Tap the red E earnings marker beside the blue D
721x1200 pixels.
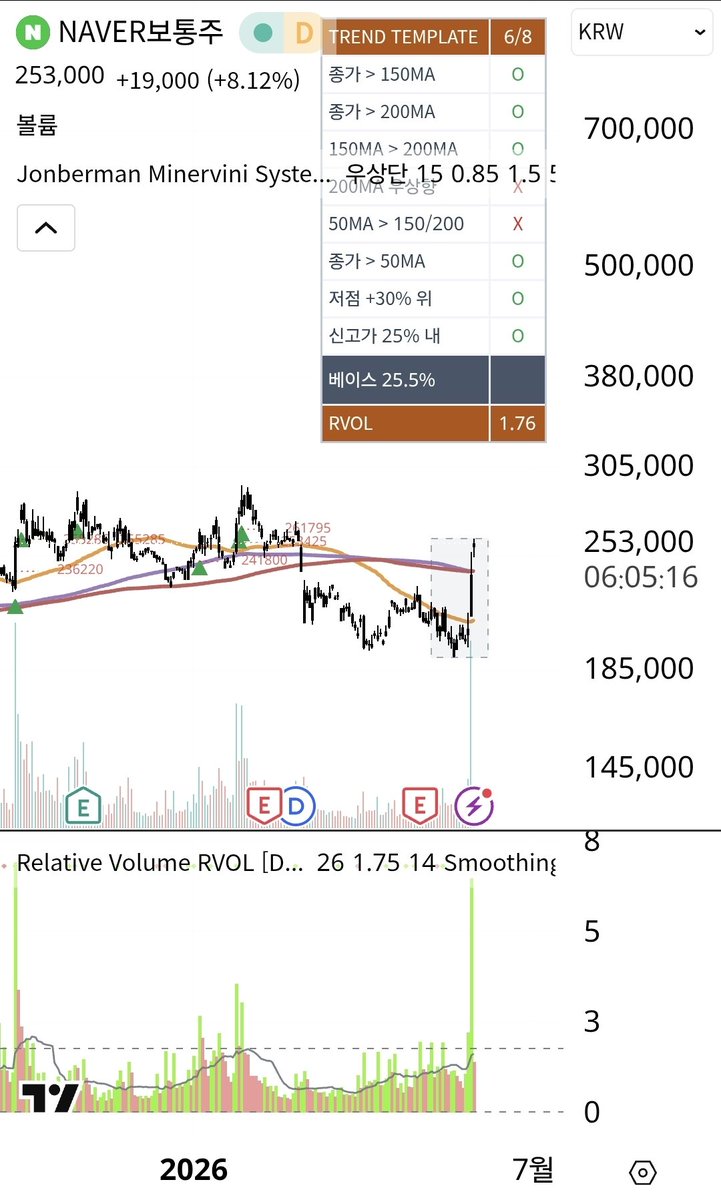[264, 805]
